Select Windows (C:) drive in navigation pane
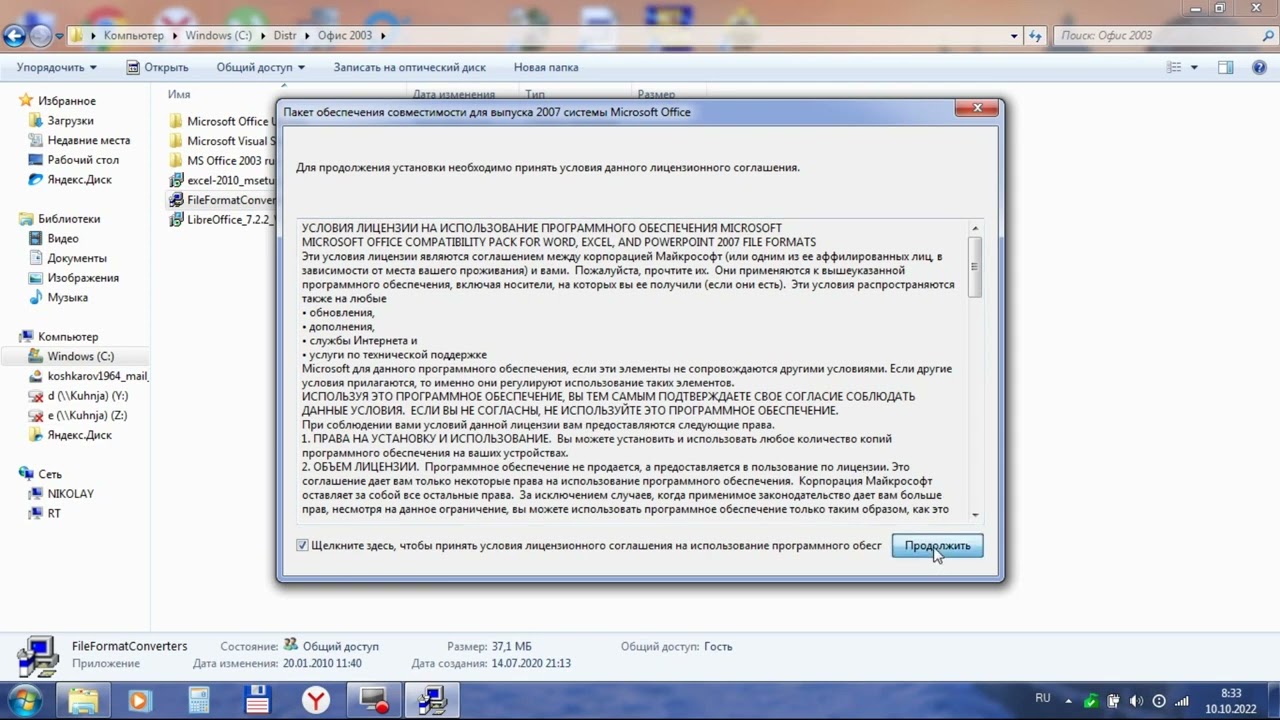Screen dimensions: 1280x720 pos(81,356)
